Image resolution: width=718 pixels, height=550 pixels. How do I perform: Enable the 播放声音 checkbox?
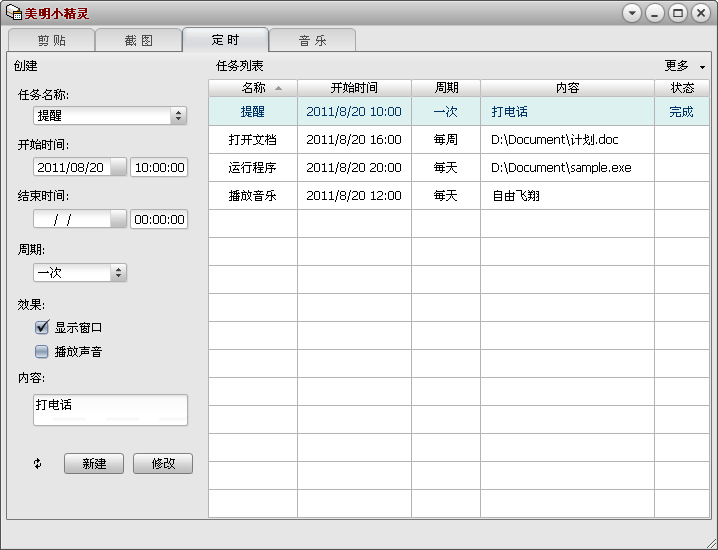42,351
